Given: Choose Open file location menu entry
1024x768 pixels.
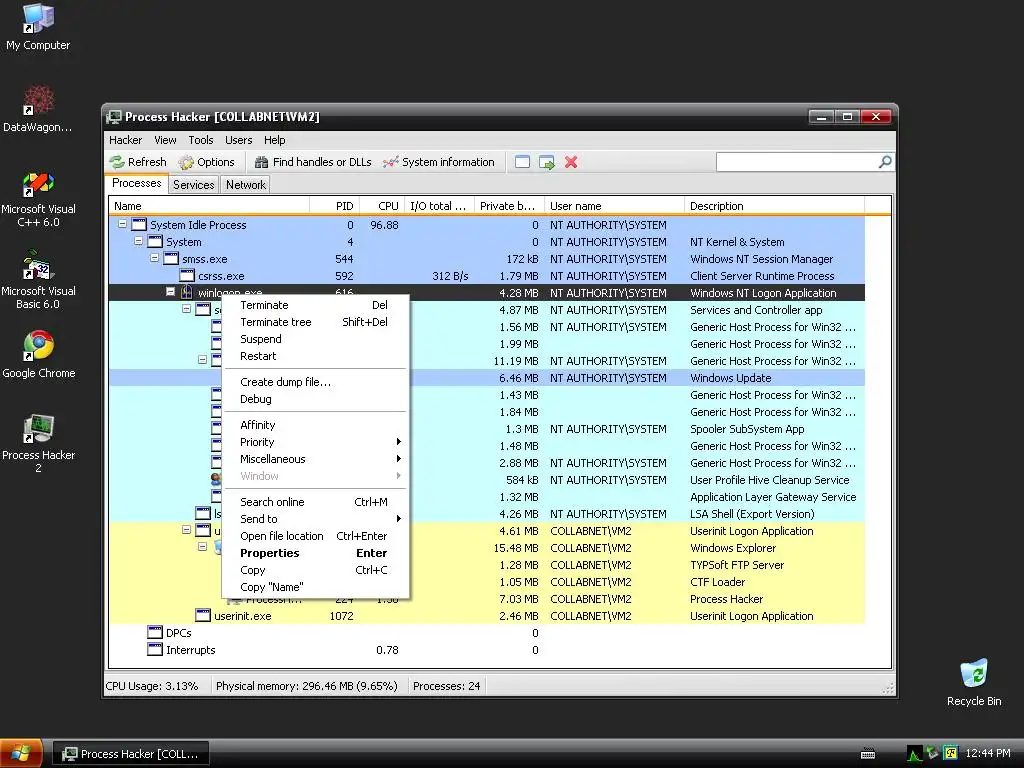Looking at the screenshot, I should click(315, 536).
